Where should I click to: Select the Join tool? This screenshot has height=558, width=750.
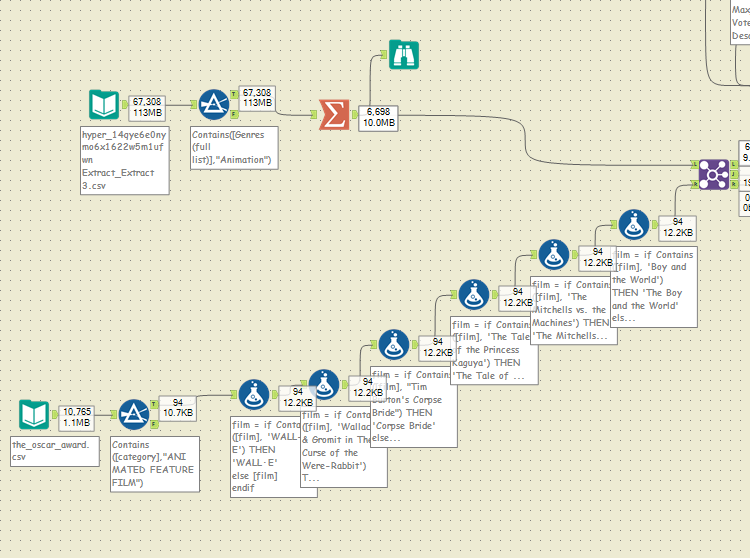click(x=714, y=175)
